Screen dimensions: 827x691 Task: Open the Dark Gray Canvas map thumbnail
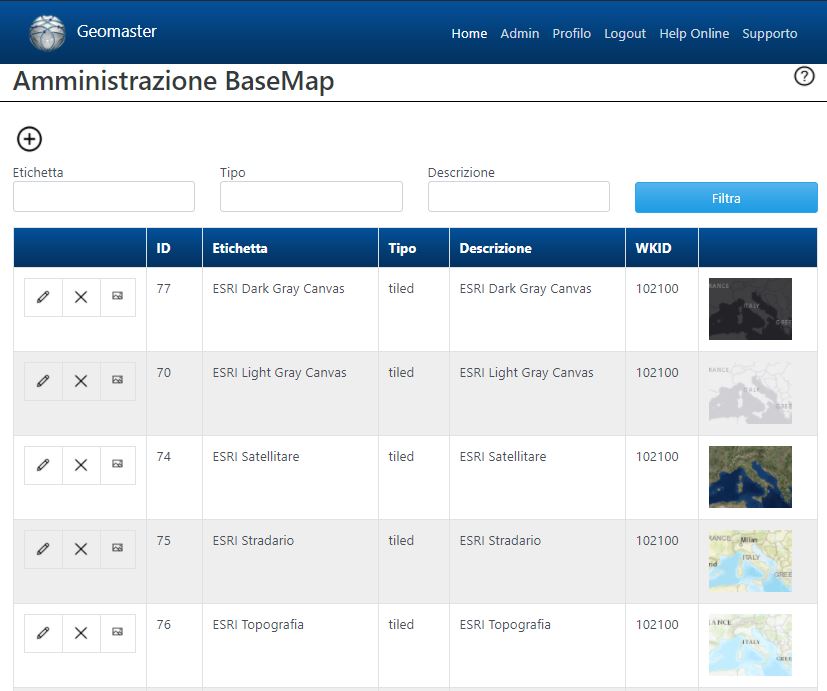[x=750, y=309]
